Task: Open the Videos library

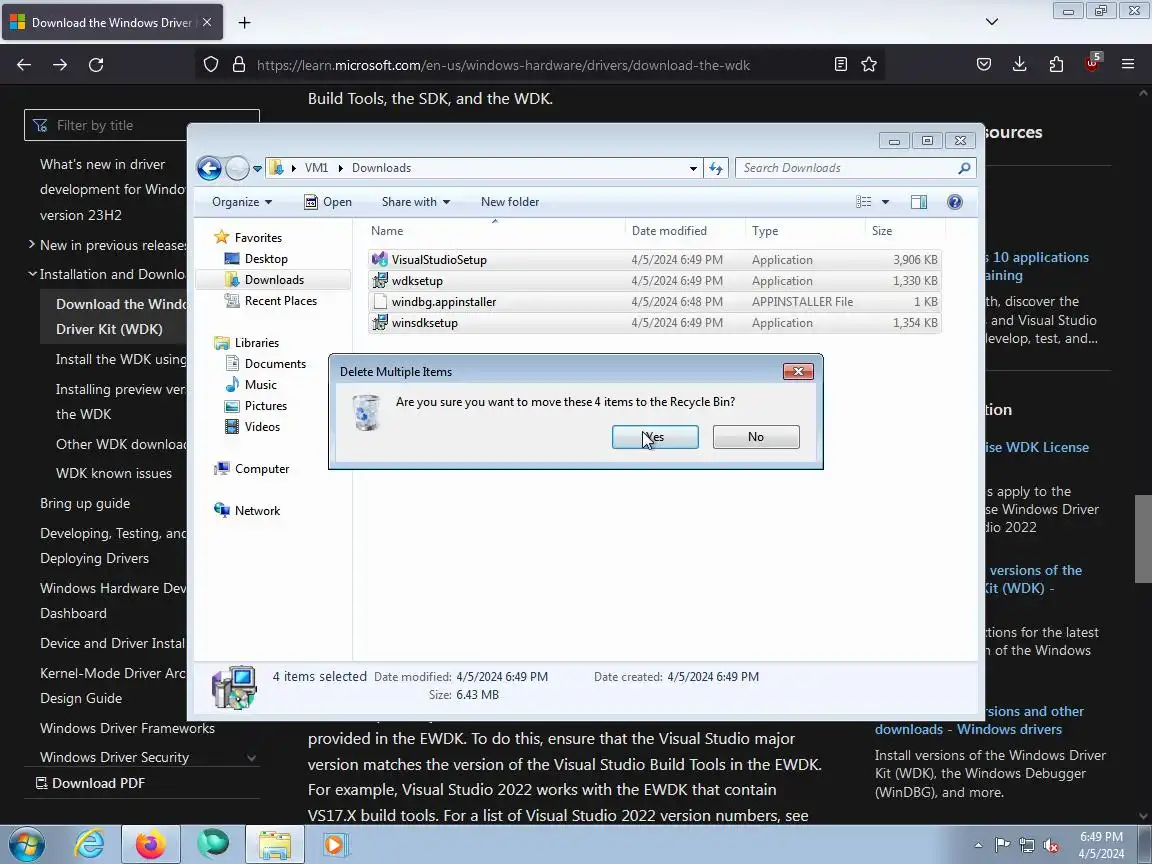Action: click(x=253, y=427)
